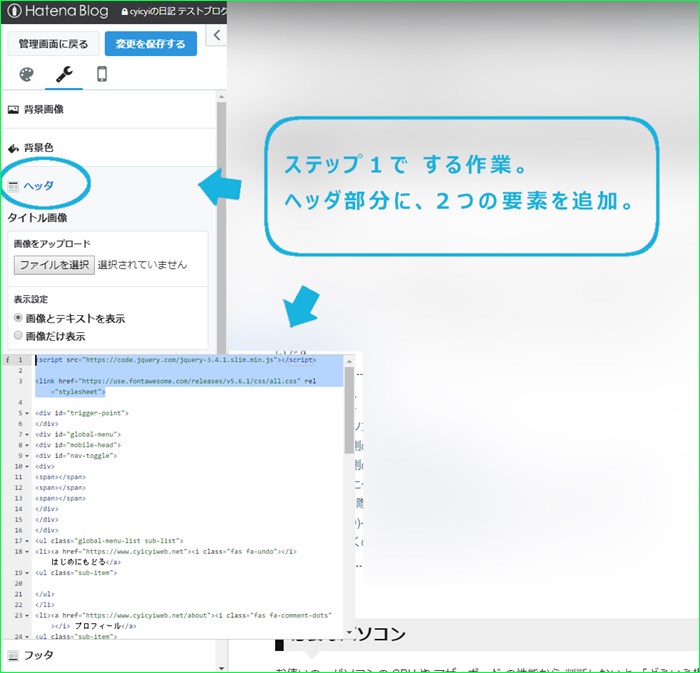Click the sidebar scroll-up arrow
Viewport: 700px width, 673px height.
221,97
